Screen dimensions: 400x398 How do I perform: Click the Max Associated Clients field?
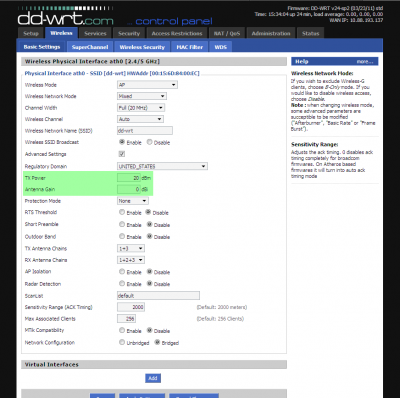pyautogui.click(x=126, y=319)
